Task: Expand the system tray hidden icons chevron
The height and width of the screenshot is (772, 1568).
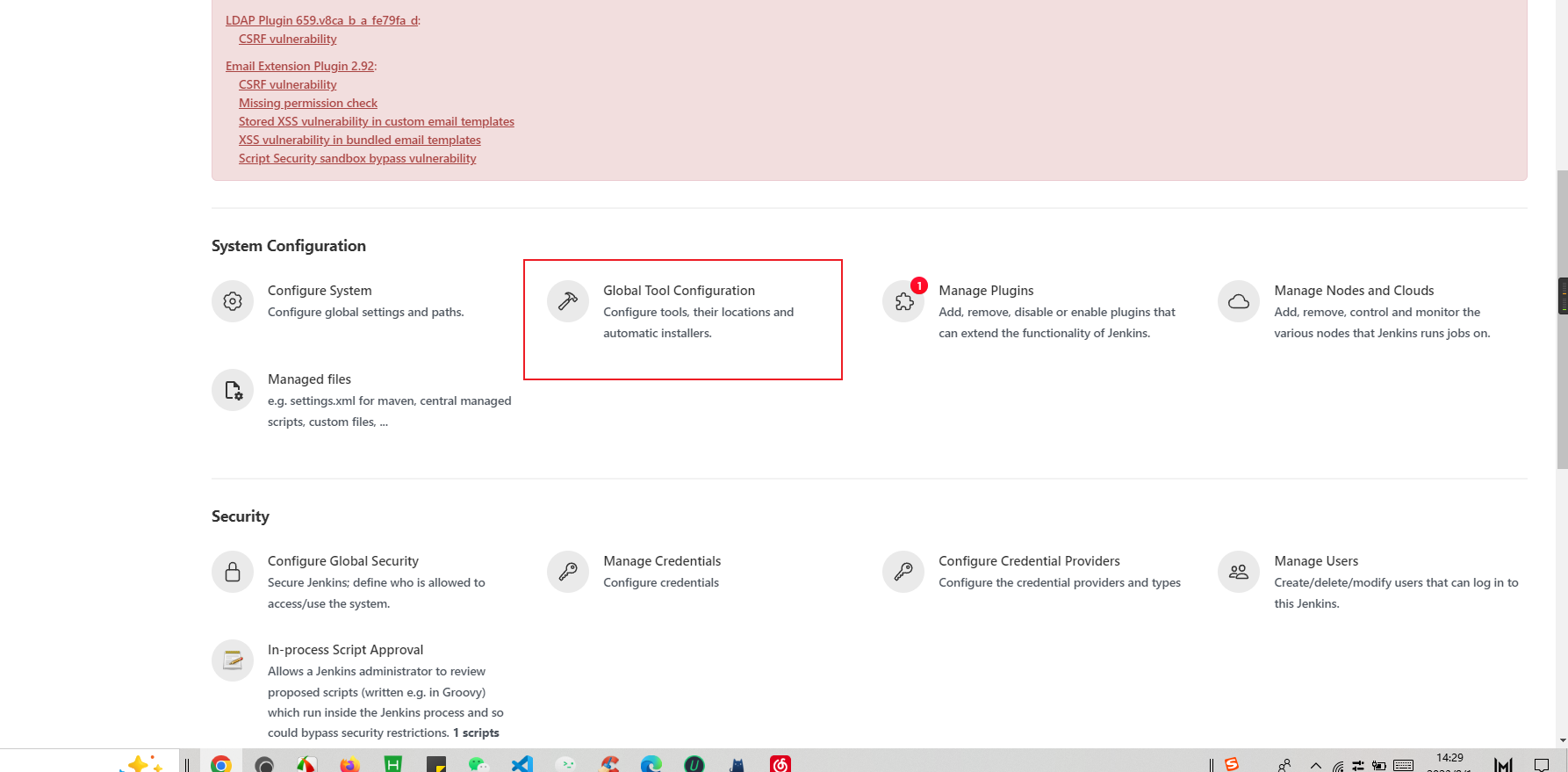Action: pyautogui.click(x=1315, y=765)
